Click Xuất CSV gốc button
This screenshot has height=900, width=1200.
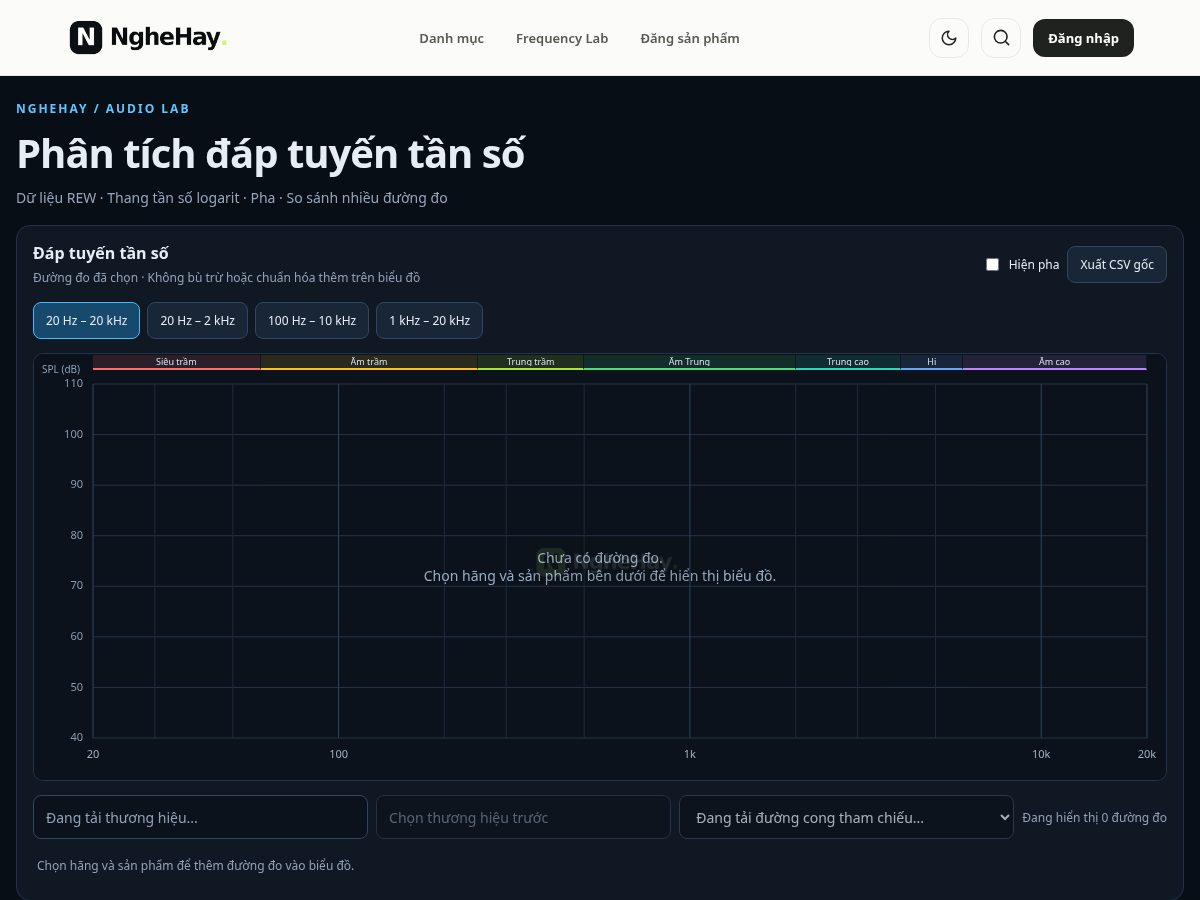(1116, 265)
